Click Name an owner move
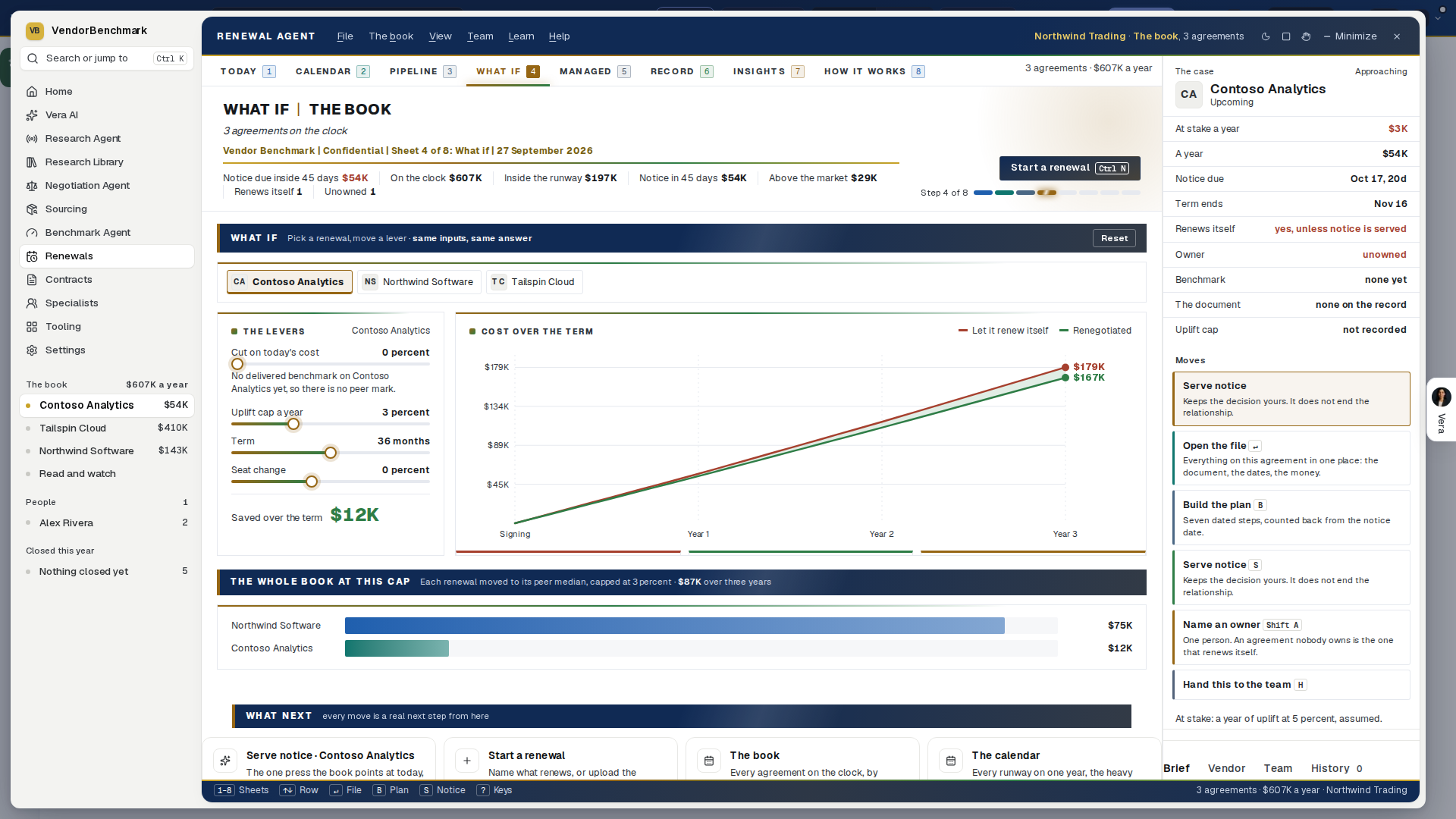Screen dimensions: 1456x819 tap(1291, 638)
